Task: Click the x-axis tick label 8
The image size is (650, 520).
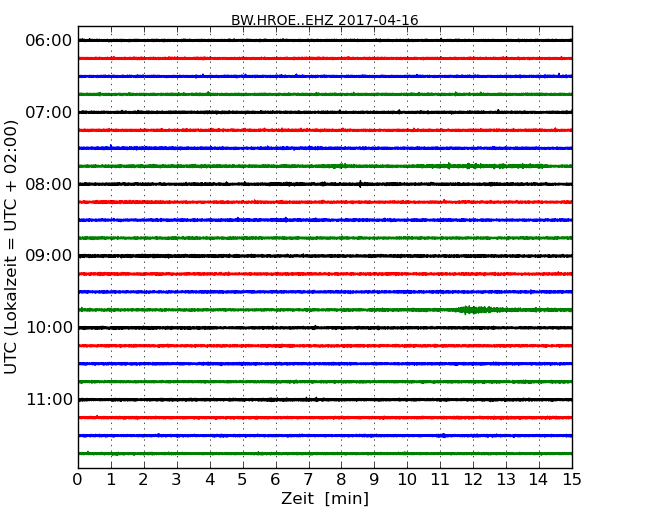Action: (x=342, y=480)
